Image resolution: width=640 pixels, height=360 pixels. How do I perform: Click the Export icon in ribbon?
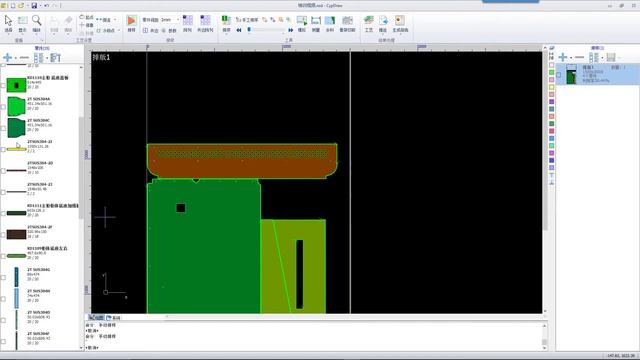[383, 23]
